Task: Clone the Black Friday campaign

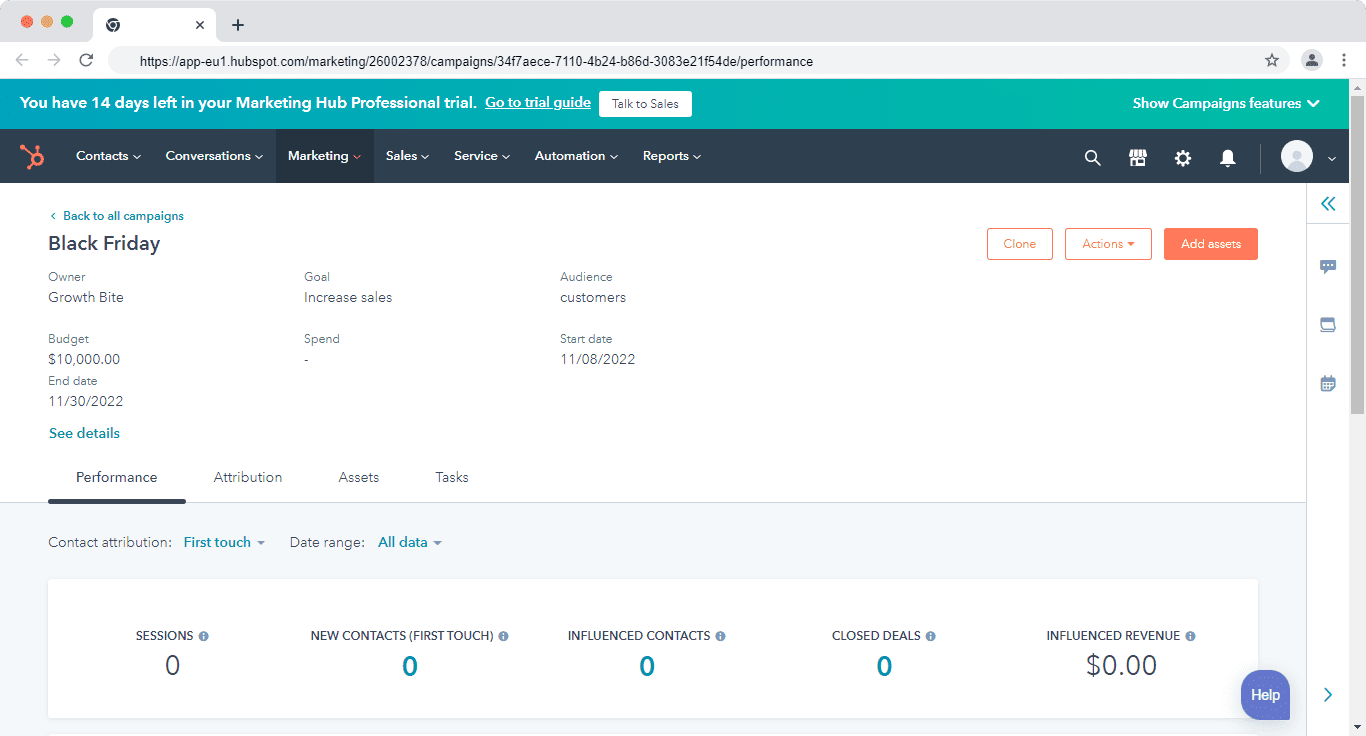Action: pyautogui.click(x=1019, y=243)
